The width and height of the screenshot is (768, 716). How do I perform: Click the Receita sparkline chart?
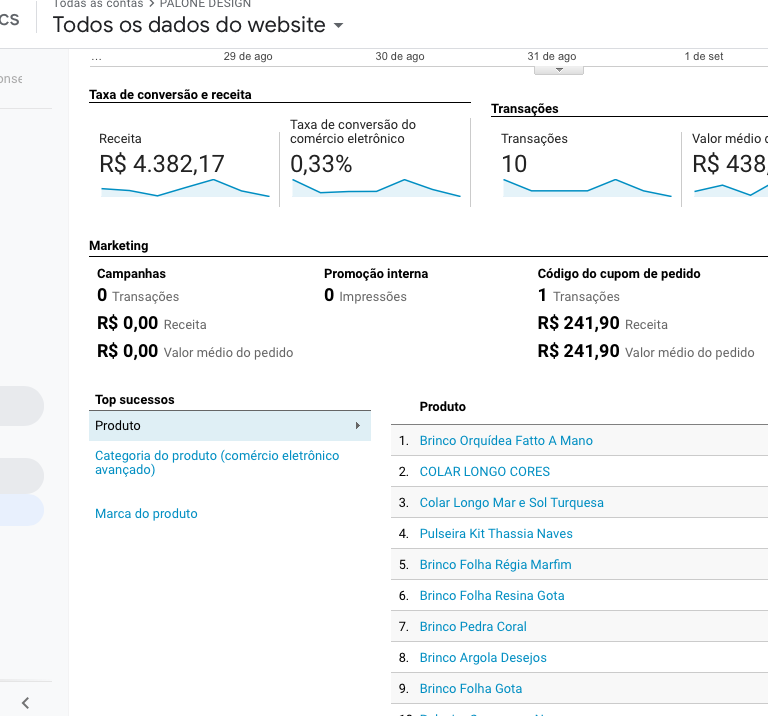click(x=185, y=188)
